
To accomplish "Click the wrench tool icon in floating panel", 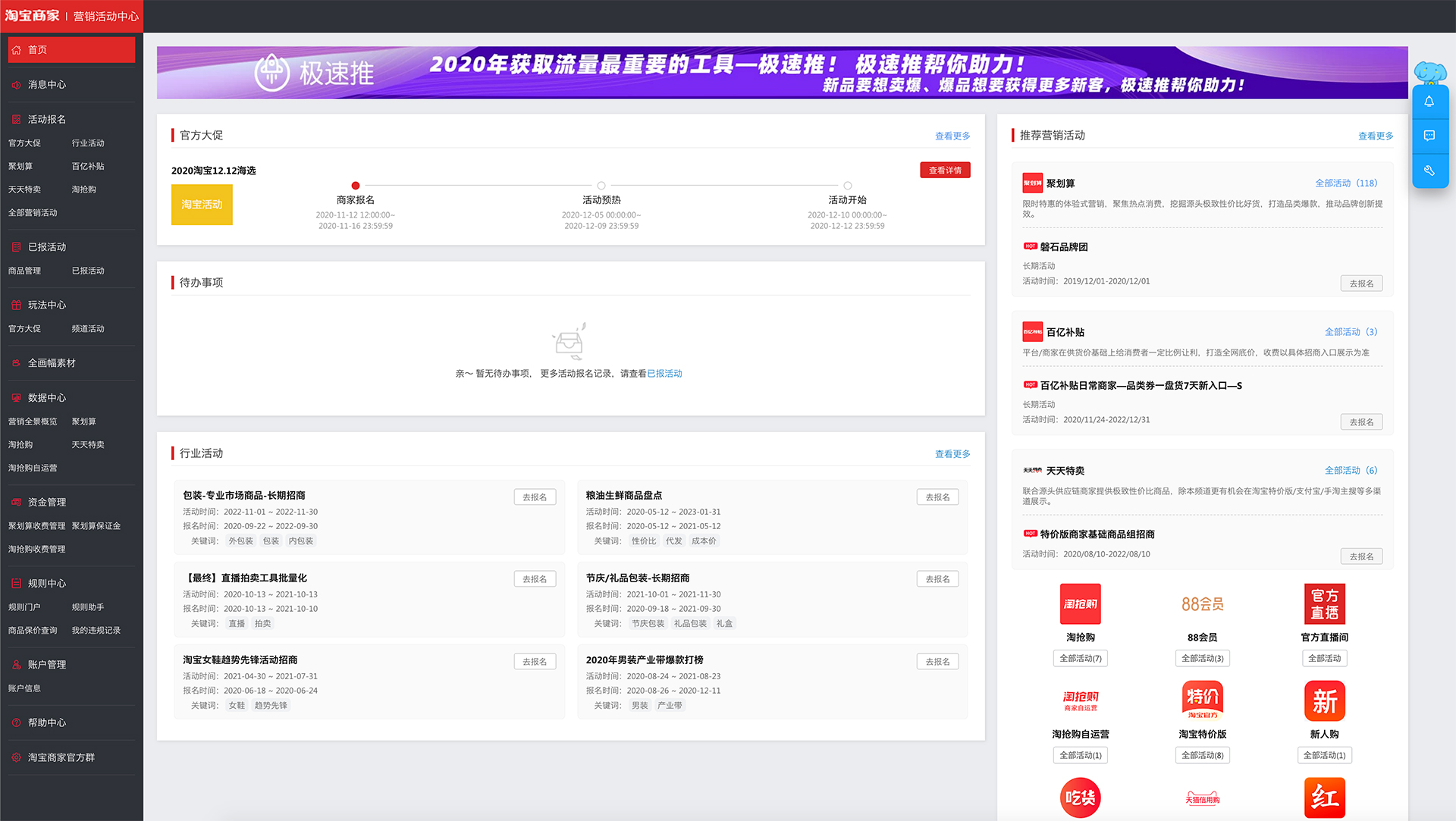I will [x=1429, y=171].
